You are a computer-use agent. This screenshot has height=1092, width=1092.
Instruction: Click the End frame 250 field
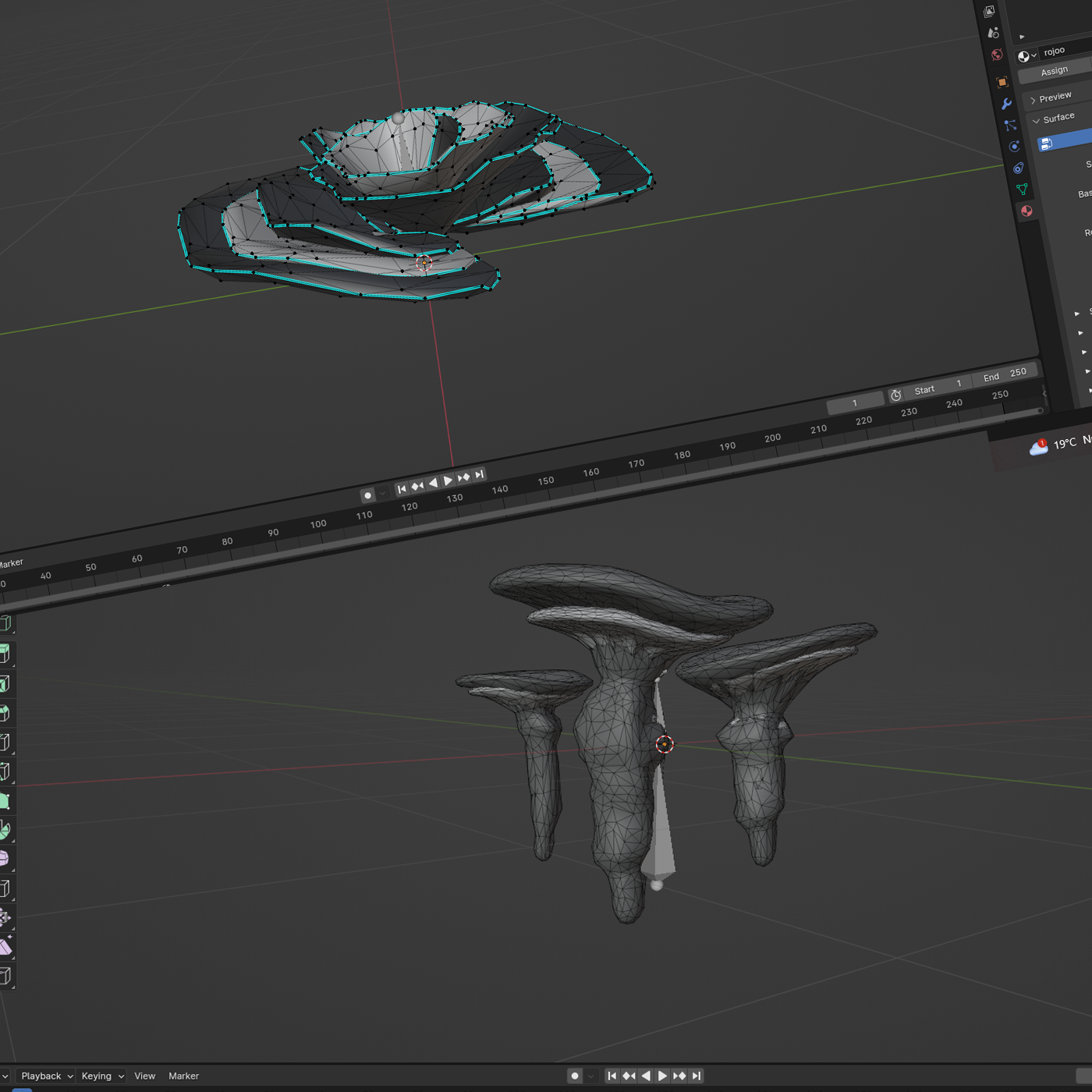click(1005, 374)
